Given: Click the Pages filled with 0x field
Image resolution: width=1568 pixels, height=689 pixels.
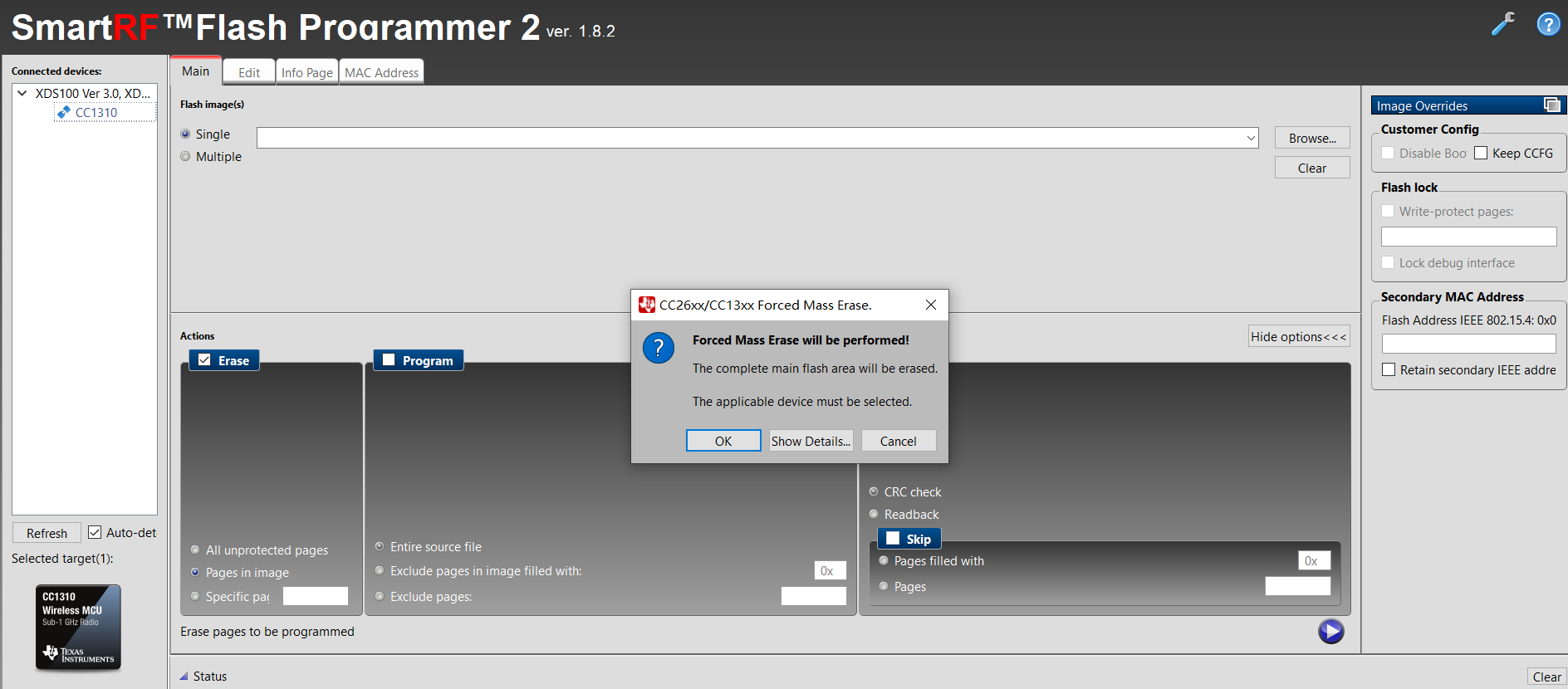Looking at the screenshot, I should pyautogui.click(x=1315, y=560).
